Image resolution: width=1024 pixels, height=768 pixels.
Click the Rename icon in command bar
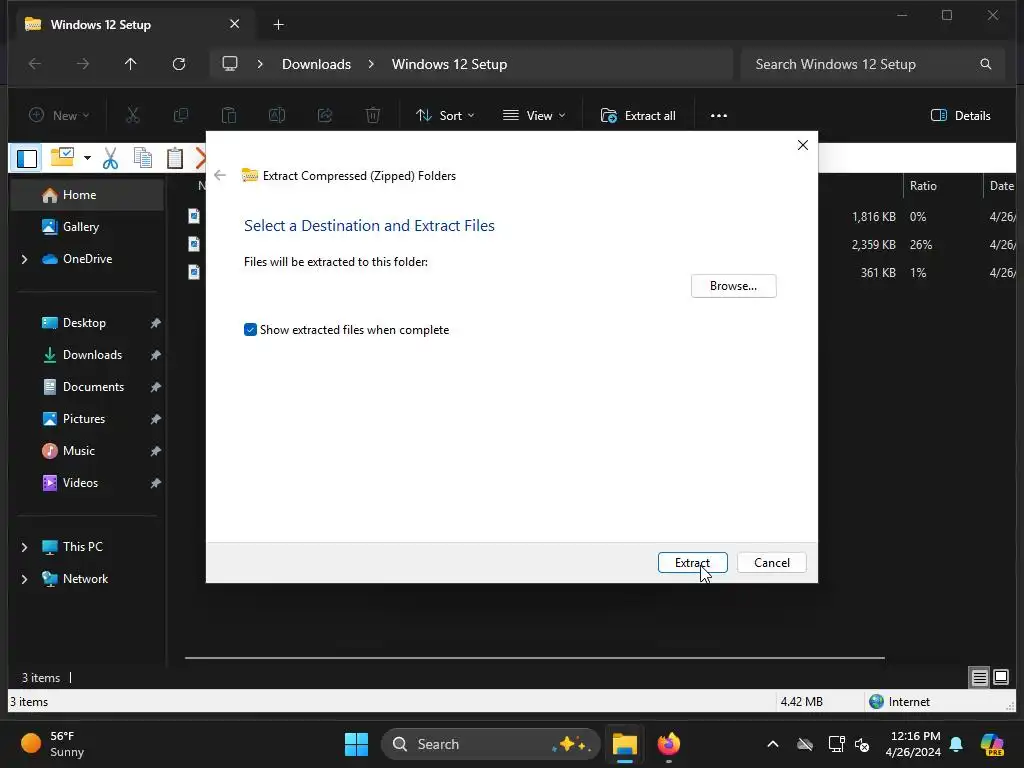[x=277, y=116]
